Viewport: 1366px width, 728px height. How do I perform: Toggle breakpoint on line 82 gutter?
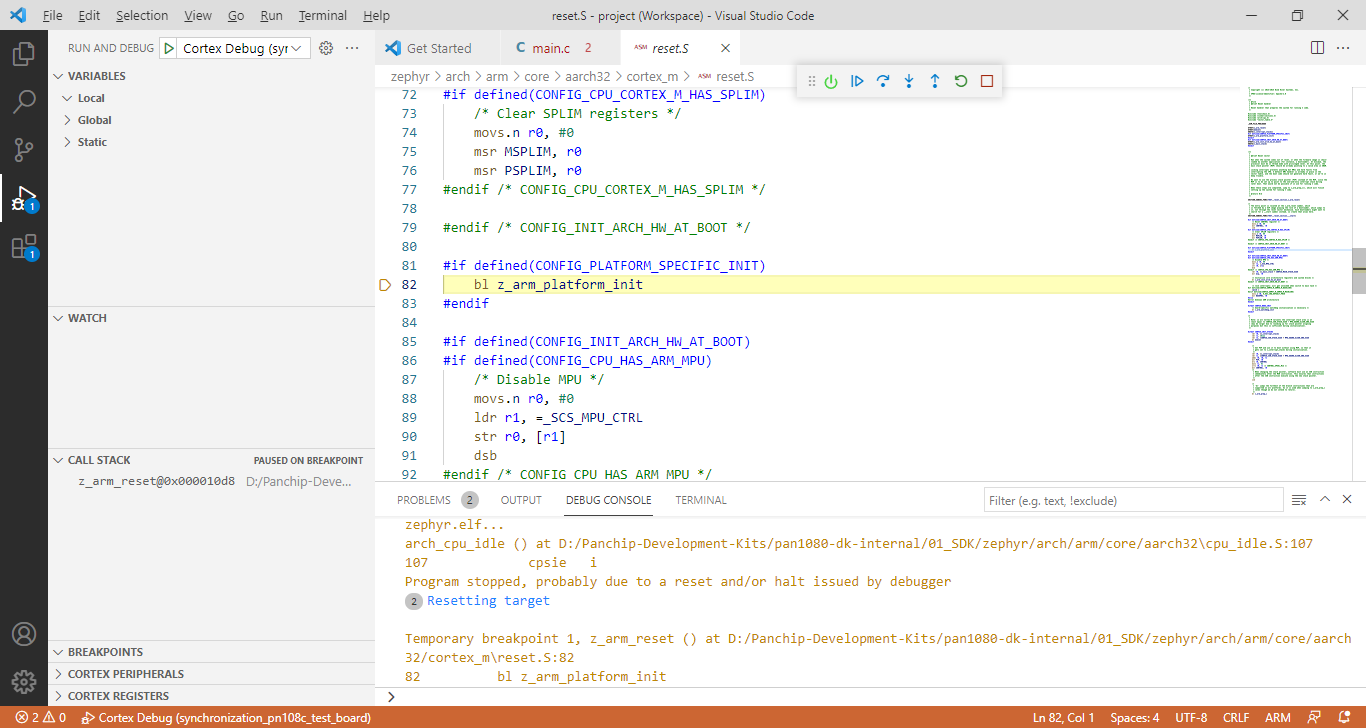point(385,285)
